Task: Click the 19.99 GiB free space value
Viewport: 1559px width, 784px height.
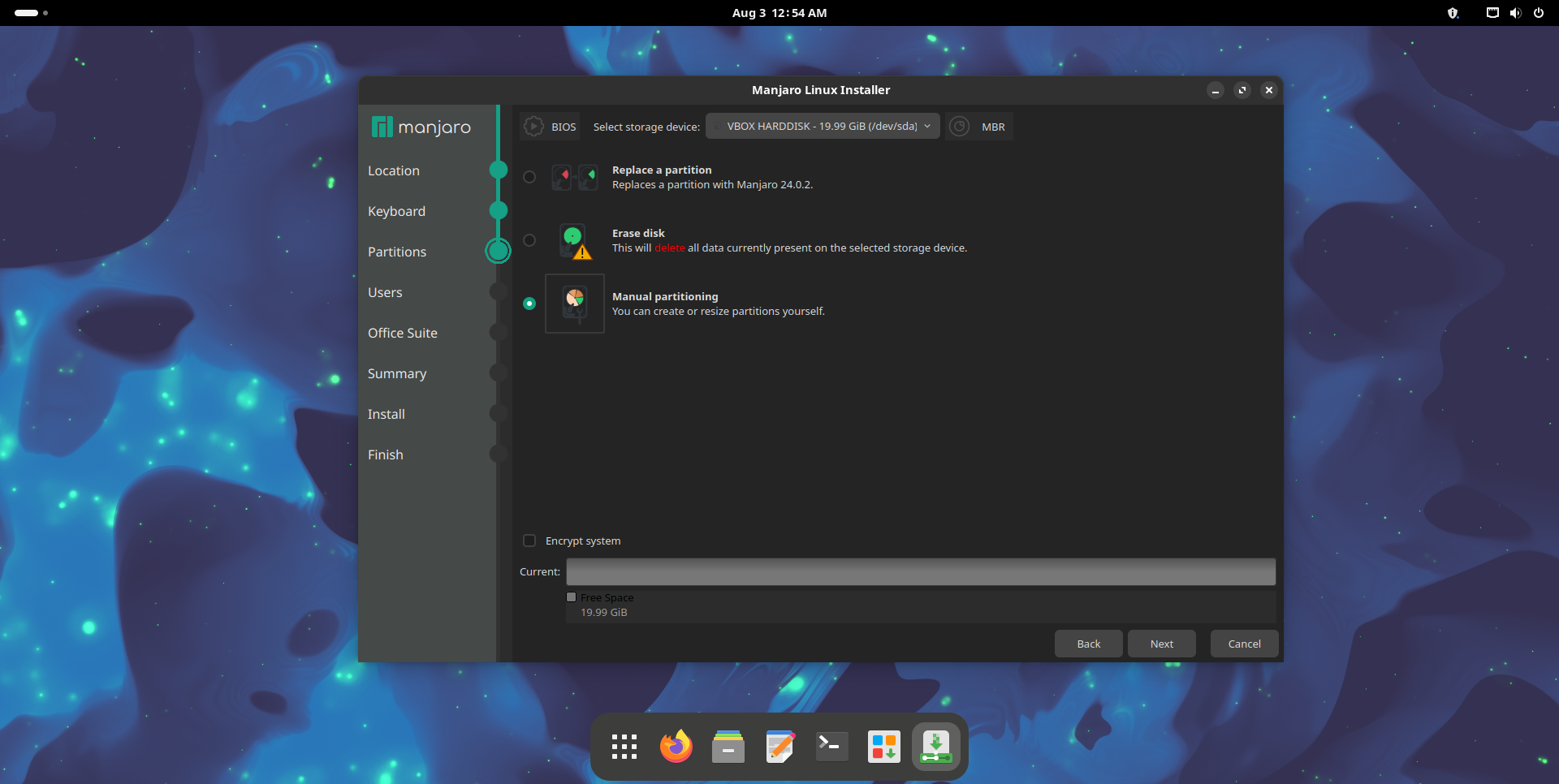Action: 604,613
